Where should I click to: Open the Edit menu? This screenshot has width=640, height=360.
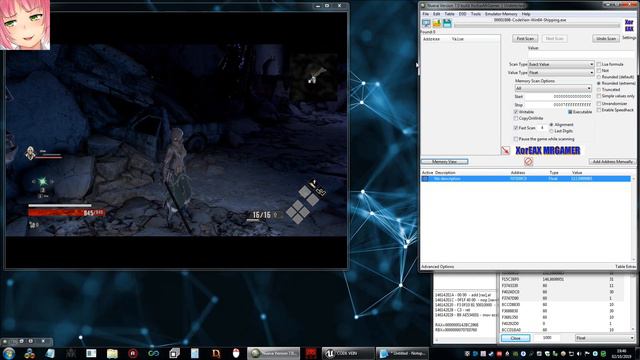pyautogui.click(x=436, y=14)
